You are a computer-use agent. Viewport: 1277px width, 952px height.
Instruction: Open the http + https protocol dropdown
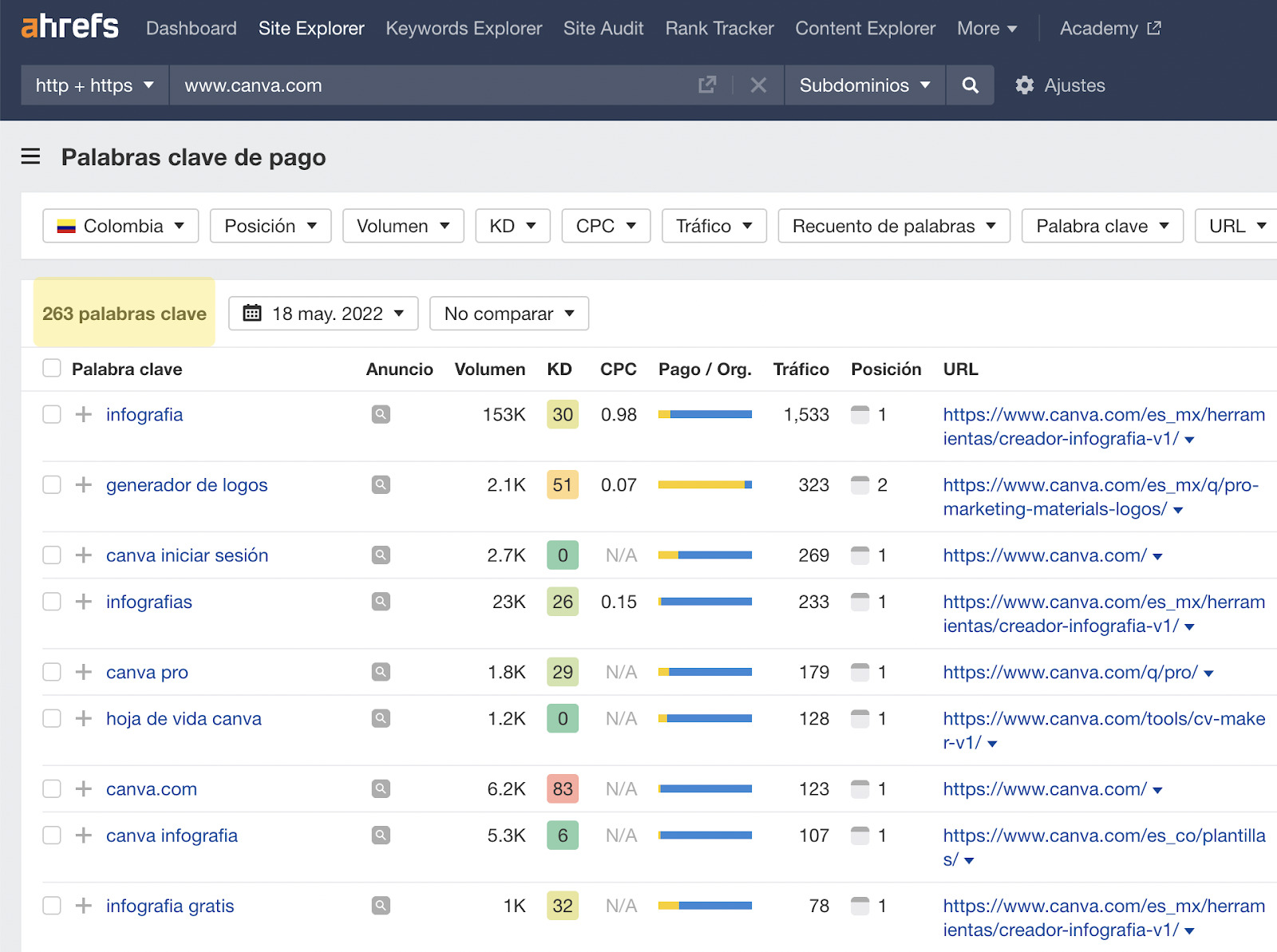tap(95, 85)
